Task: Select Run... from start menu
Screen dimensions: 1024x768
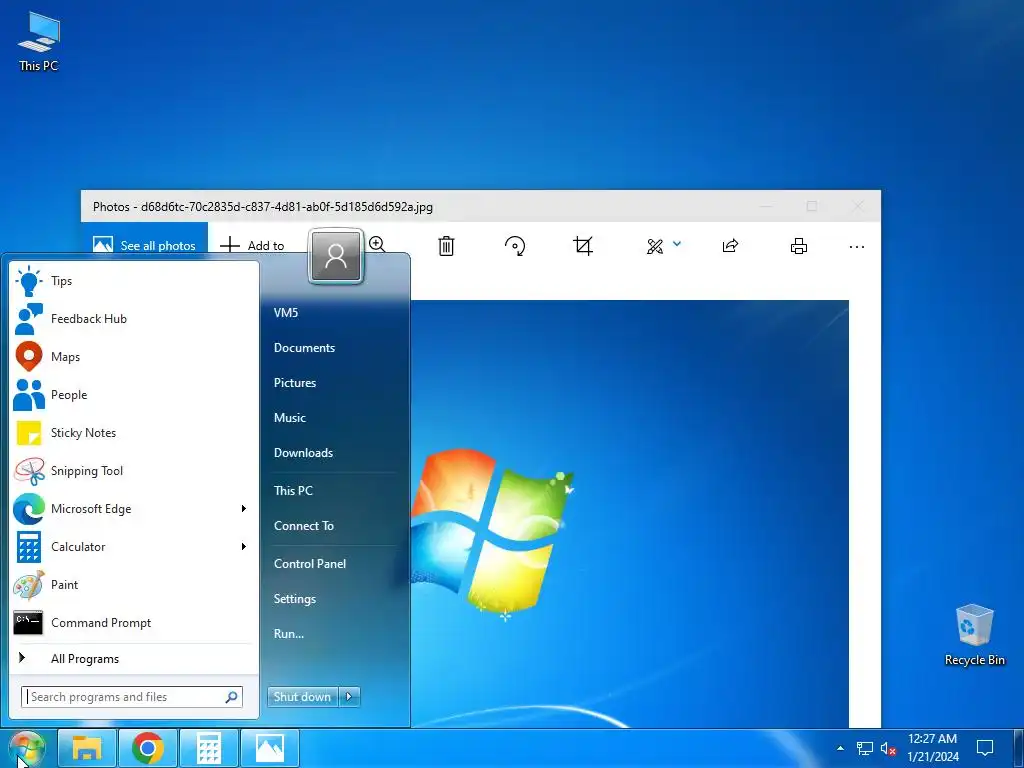Action: coord(289,633)
